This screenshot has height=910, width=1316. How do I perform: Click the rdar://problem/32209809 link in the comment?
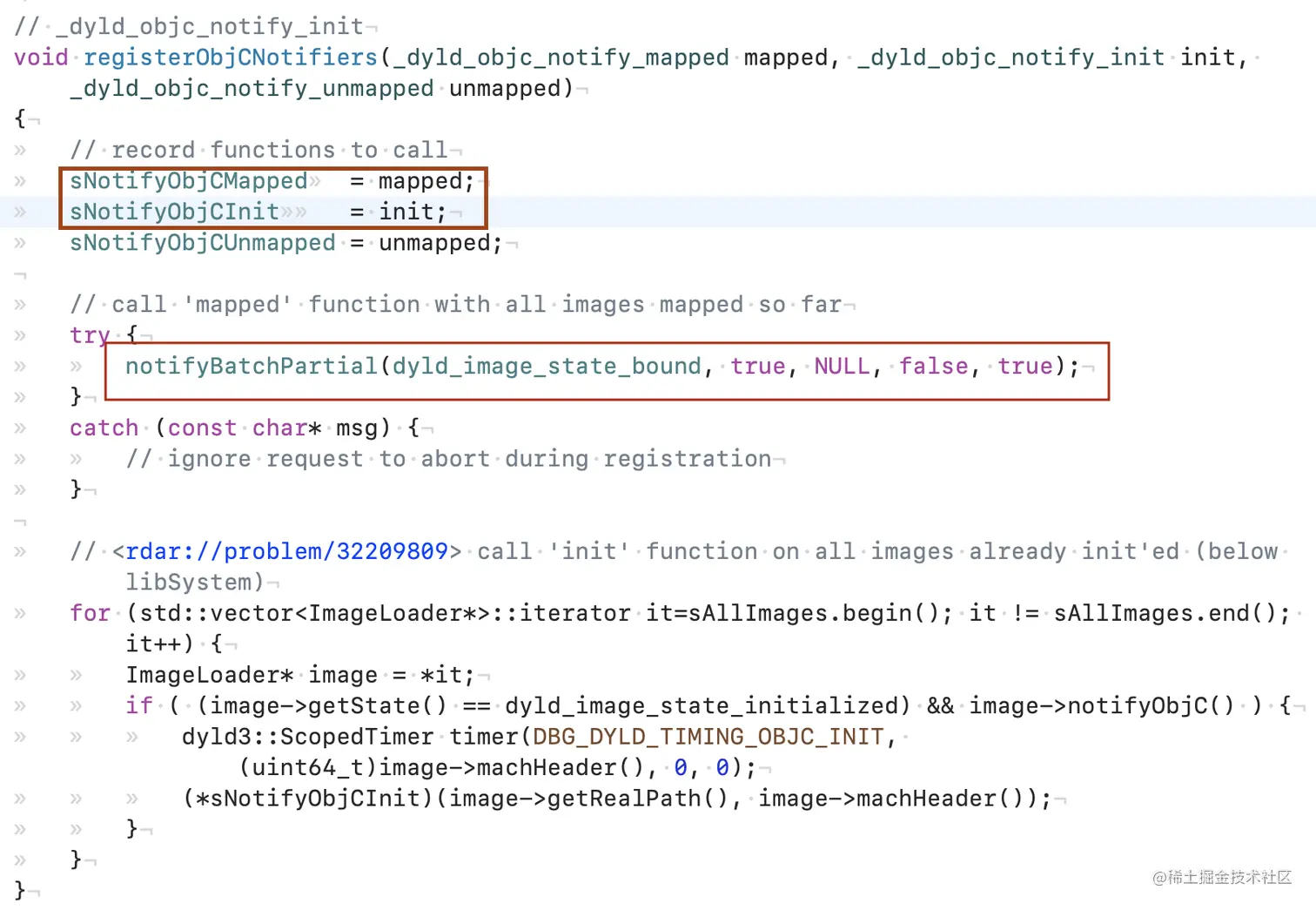tap(286, 551)
